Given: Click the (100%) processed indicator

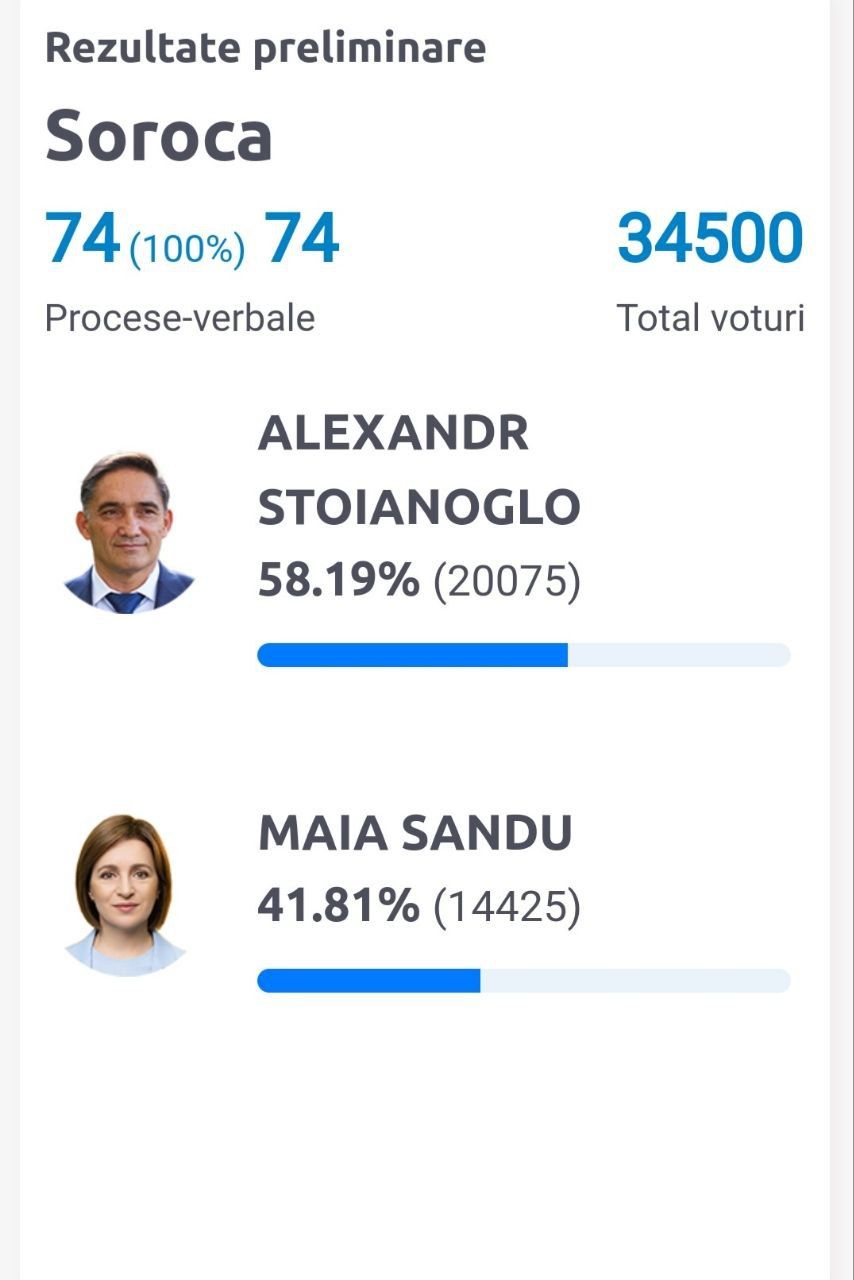Looking at the screenshot, I should (187, 249).
